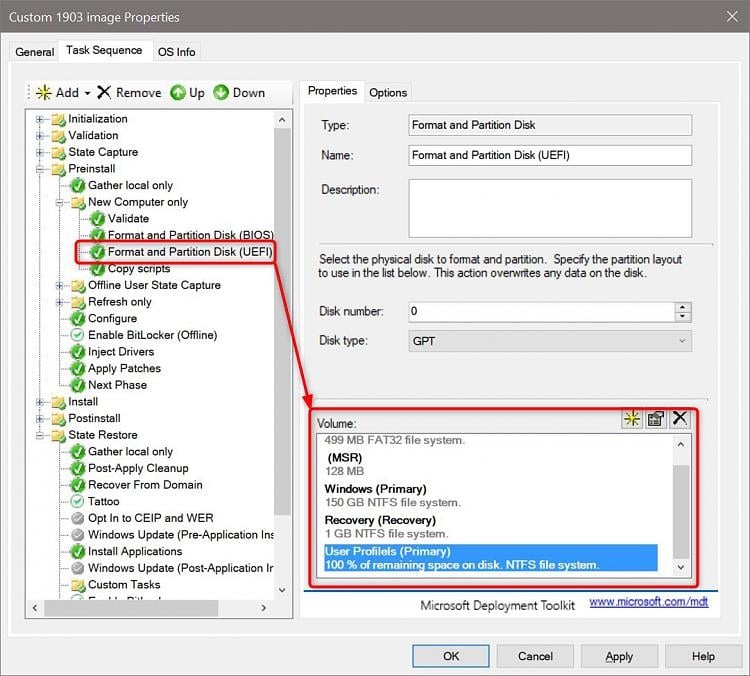Click inside the Description text box
Screen dimensions: 750x676
click(550, 208)
